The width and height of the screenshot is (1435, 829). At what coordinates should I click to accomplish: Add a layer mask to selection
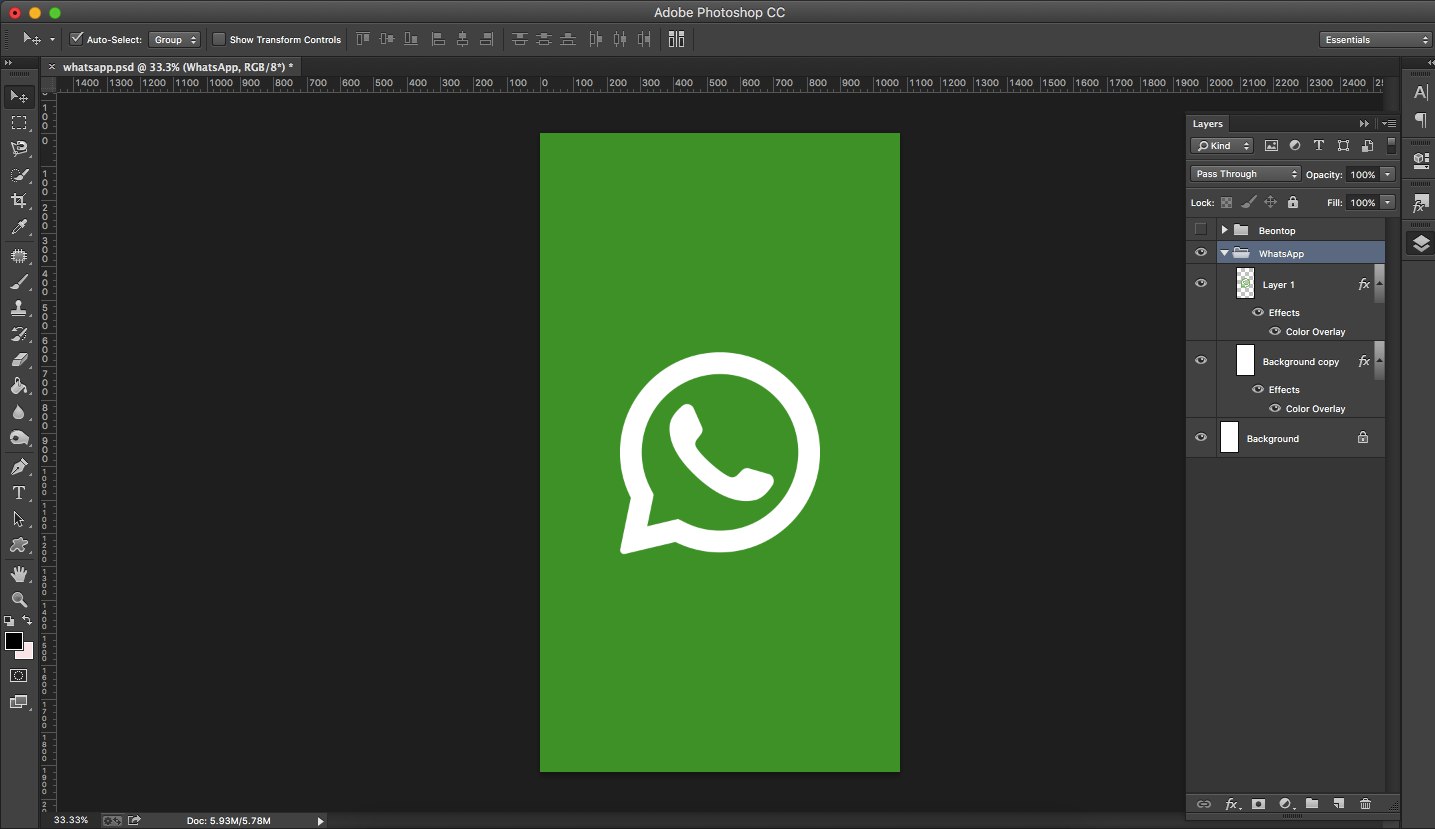point(1258,804)
